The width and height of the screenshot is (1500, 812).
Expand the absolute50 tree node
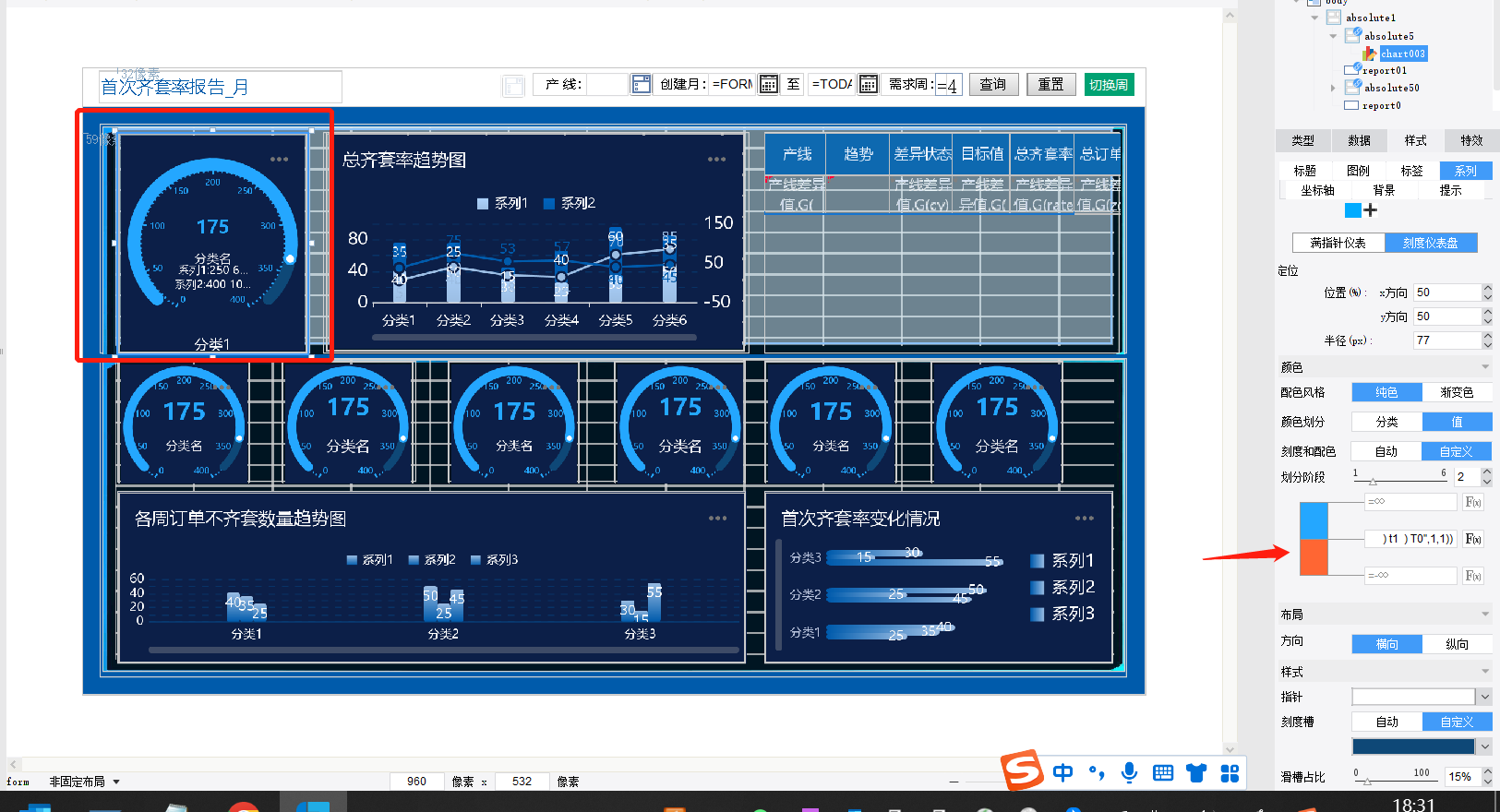pos(1333,88)
